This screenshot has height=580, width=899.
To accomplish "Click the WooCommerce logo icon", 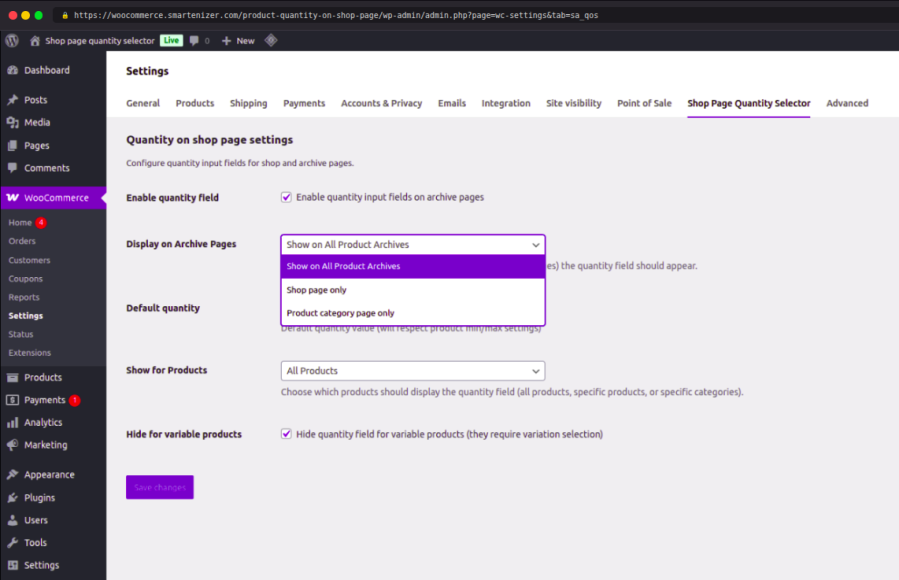I will tap(13, 197).
